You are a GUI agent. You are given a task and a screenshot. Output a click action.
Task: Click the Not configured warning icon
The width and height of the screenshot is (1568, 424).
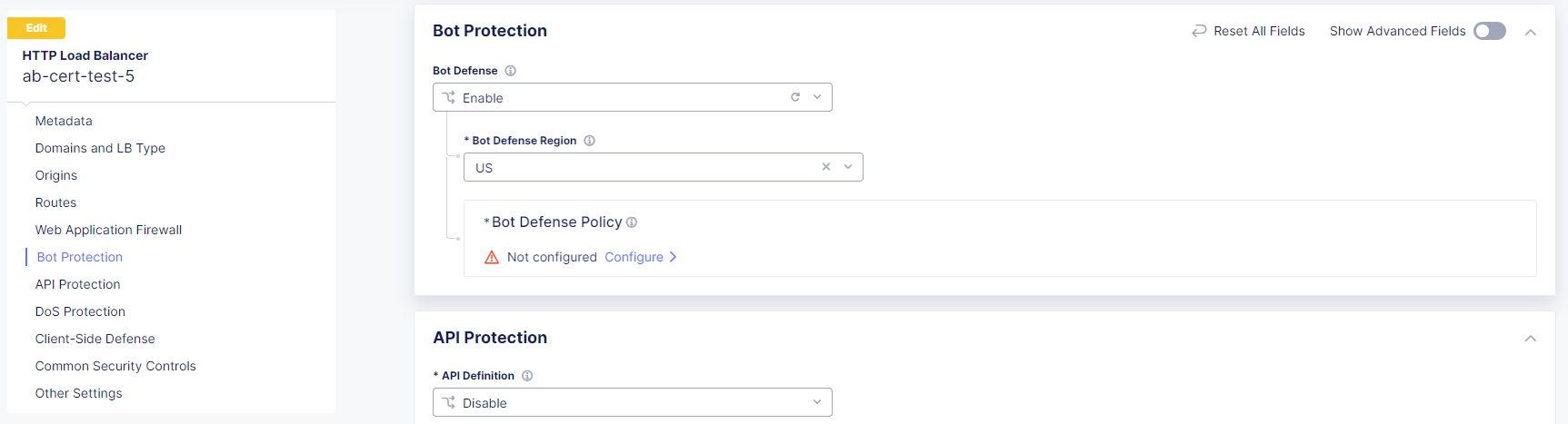click(492, 258)
